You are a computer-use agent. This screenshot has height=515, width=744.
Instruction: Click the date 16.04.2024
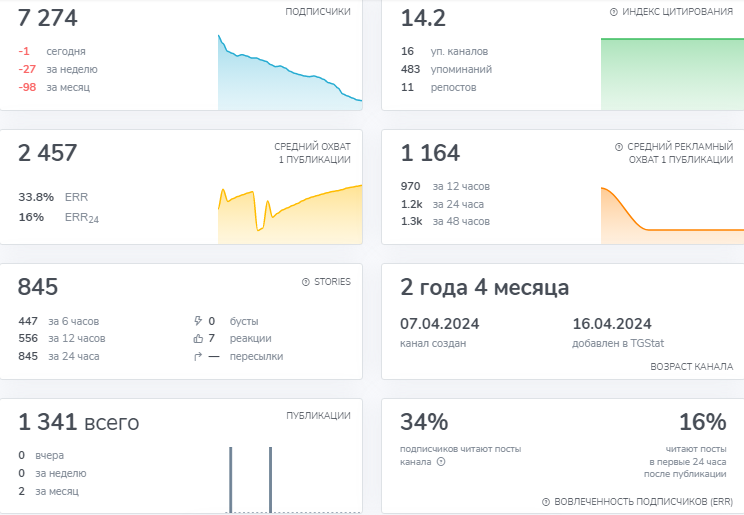612,324
